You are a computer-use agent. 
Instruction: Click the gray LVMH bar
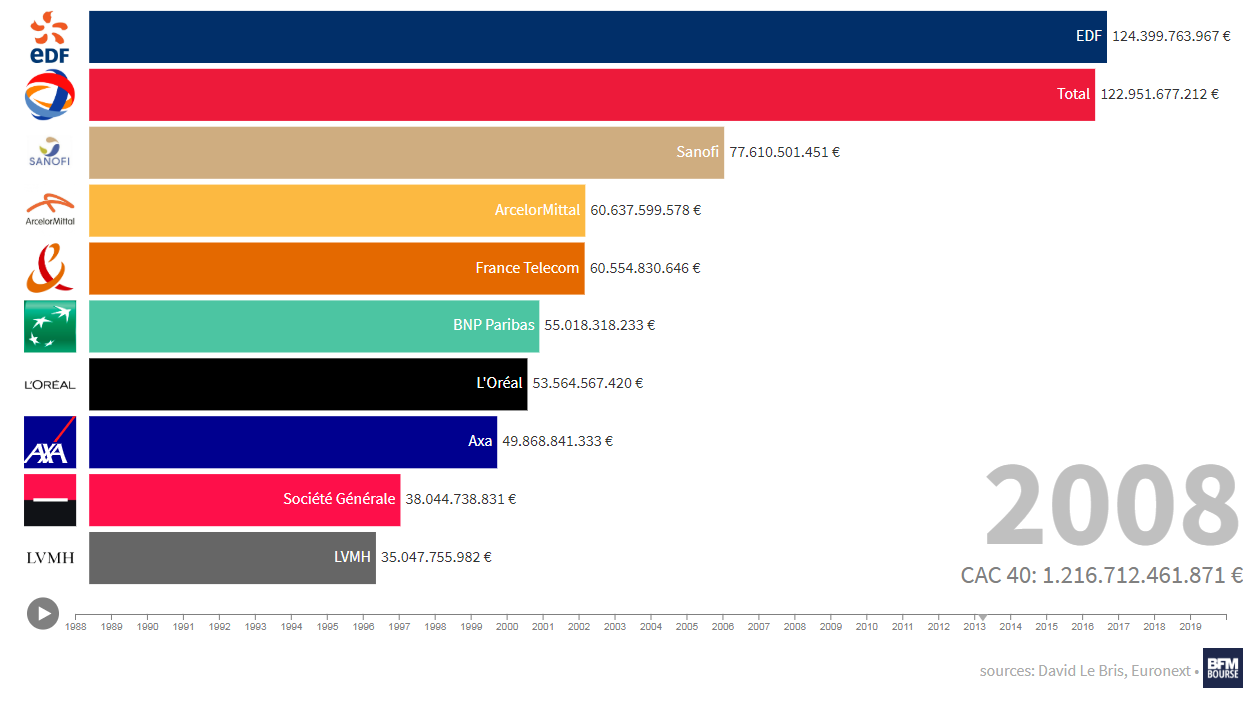click(232, 558)
